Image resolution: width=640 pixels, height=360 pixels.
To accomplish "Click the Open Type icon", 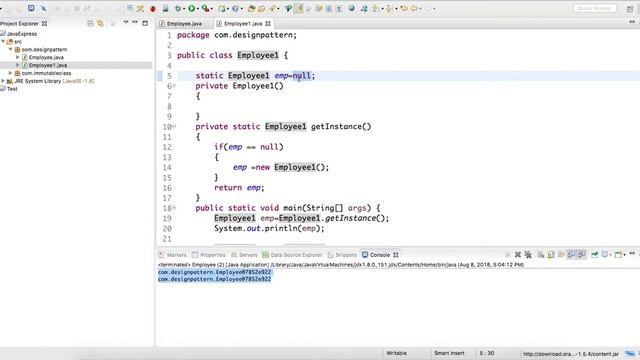I will [x=251, y=8].
